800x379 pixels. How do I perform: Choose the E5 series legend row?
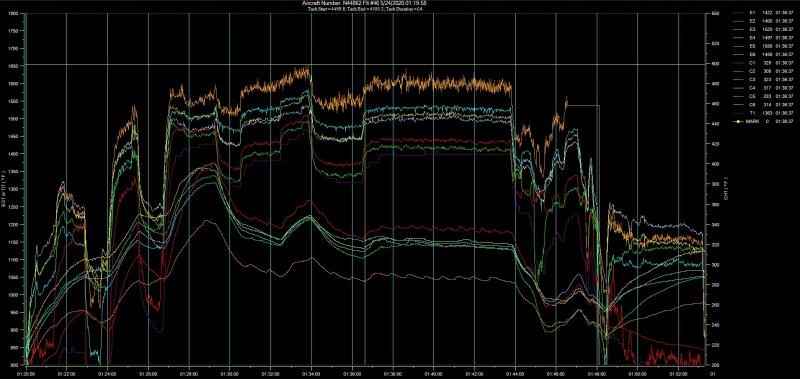coord(763,46)
